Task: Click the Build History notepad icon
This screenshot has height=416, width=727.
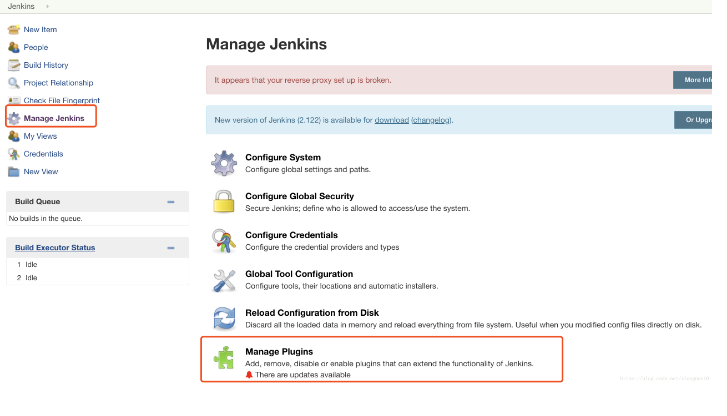Action: coord(14,65)
